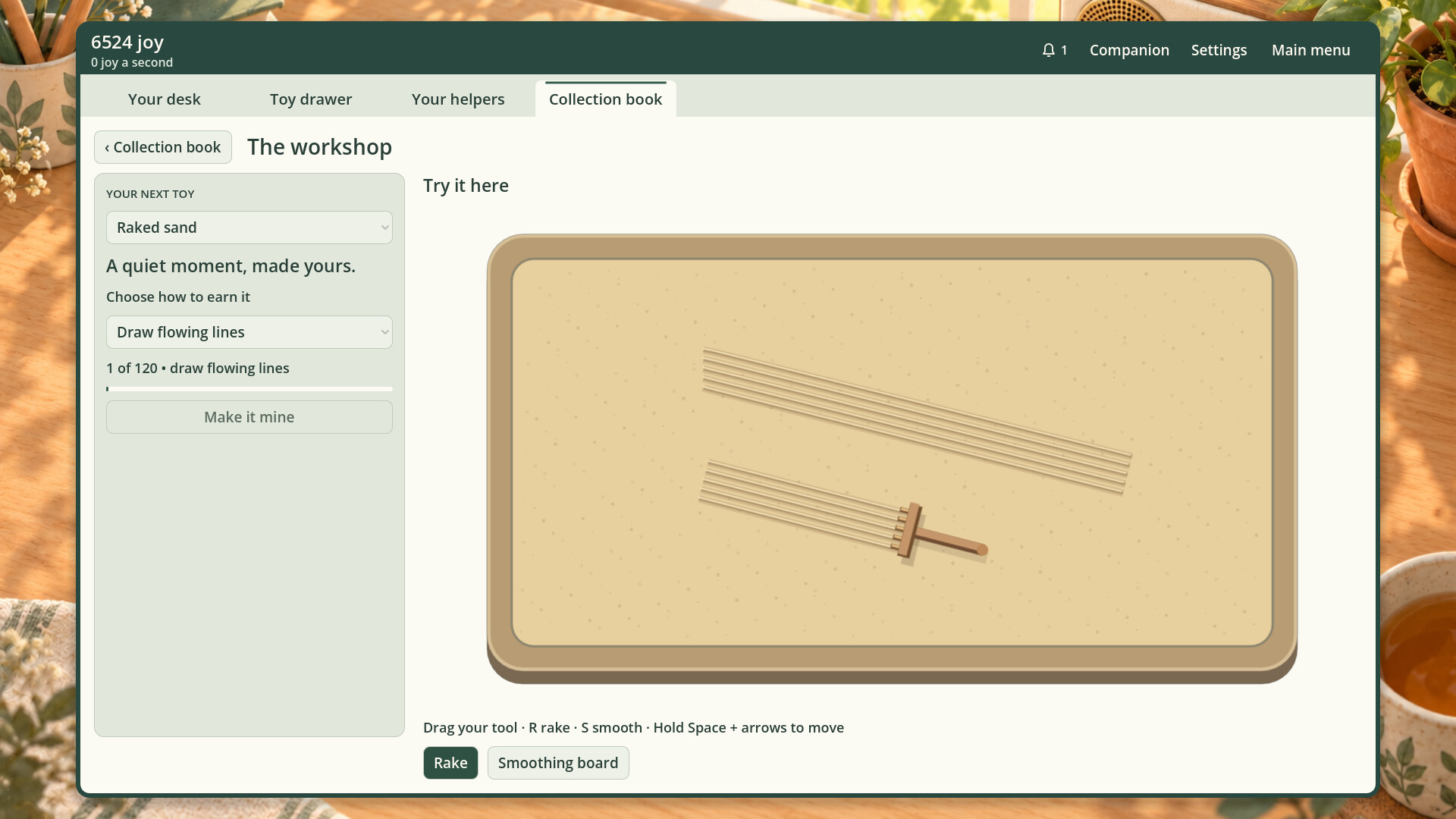Go to Main menu
Screen dimensions: 1456x819
coord(1310,50)
